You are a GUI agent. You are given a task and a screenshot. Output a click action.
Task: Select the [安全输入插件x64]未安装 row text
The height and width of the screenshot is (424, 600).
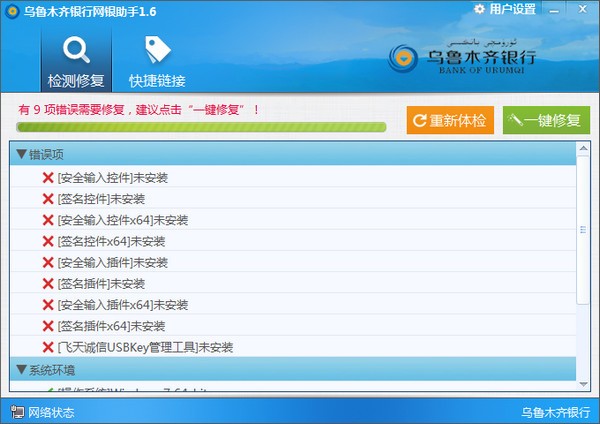click(123, 305)
